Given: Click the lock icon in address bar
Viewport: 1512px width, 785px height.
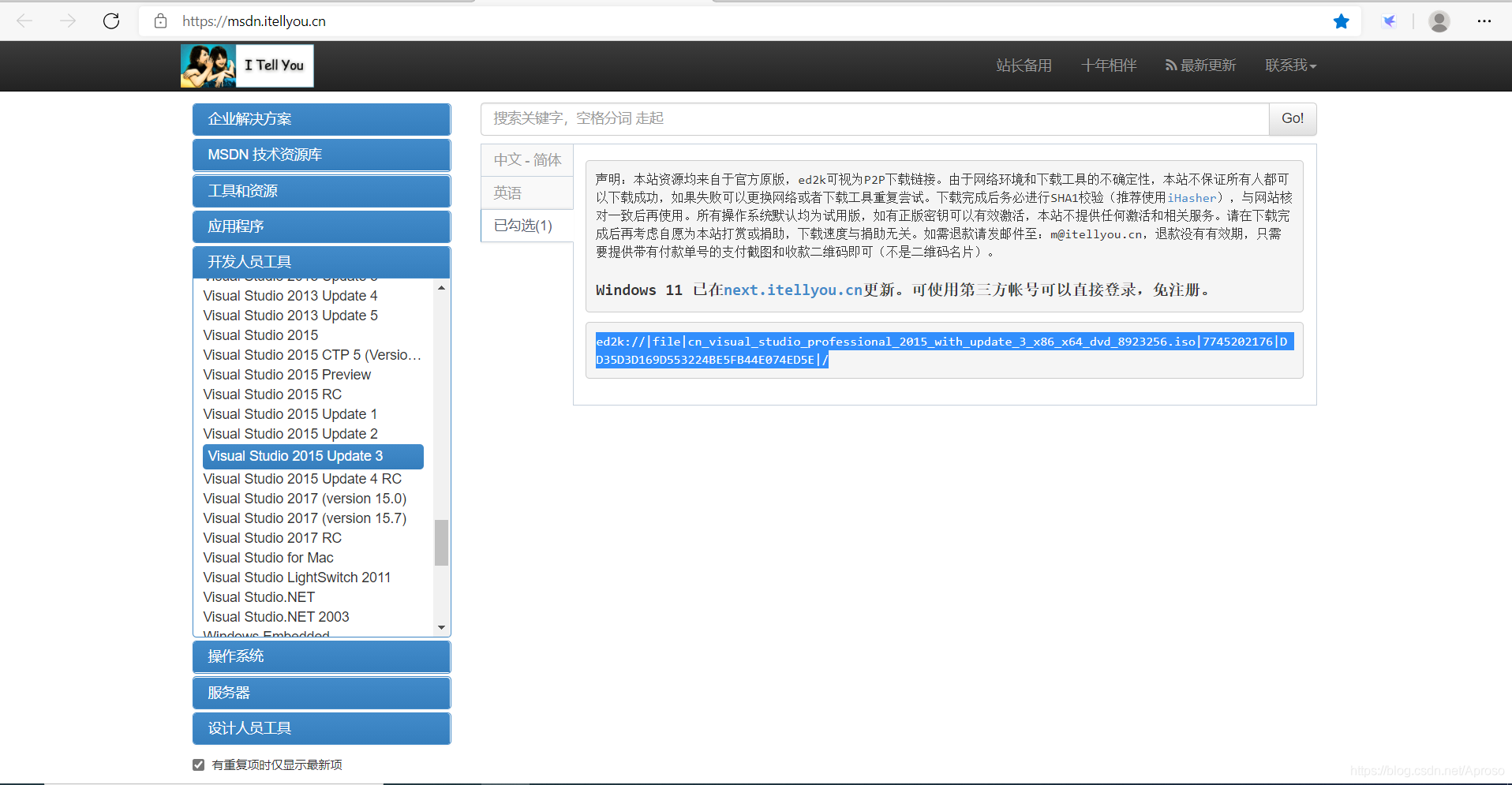Looking at the screenshot, I should point(160,21).
